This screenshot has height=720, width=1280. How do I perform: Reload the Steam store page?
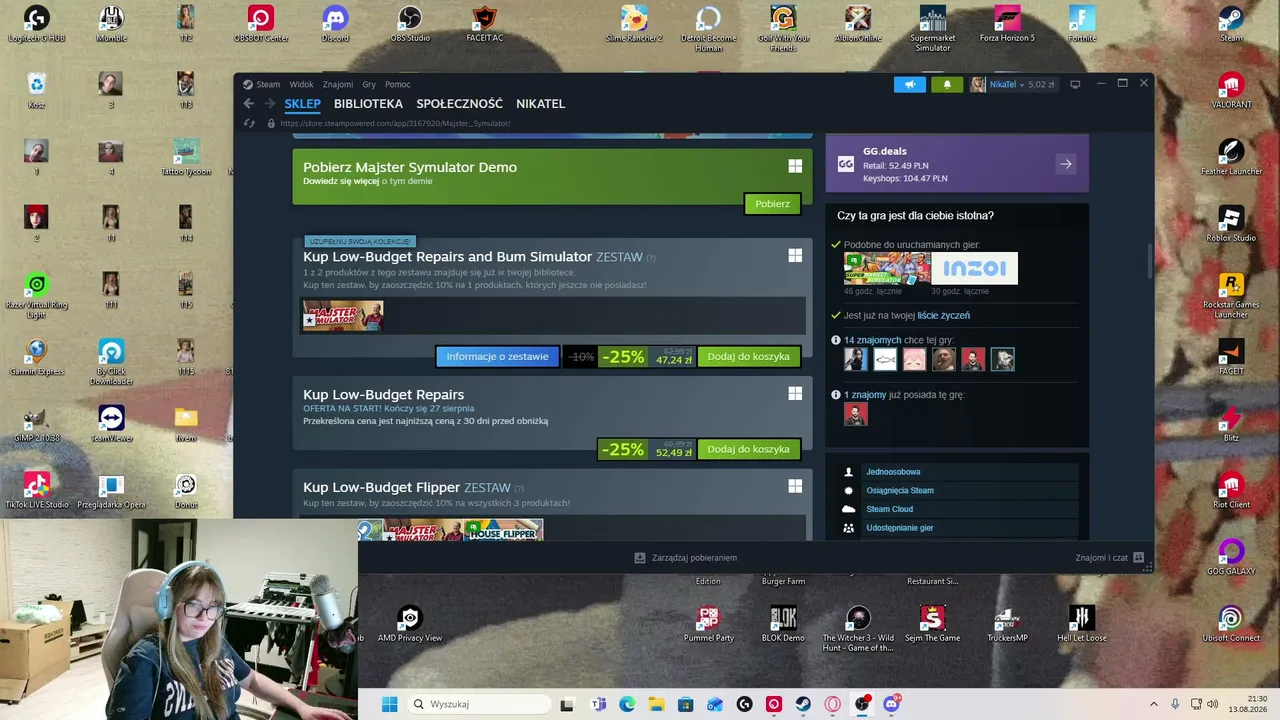click(250, 123)
